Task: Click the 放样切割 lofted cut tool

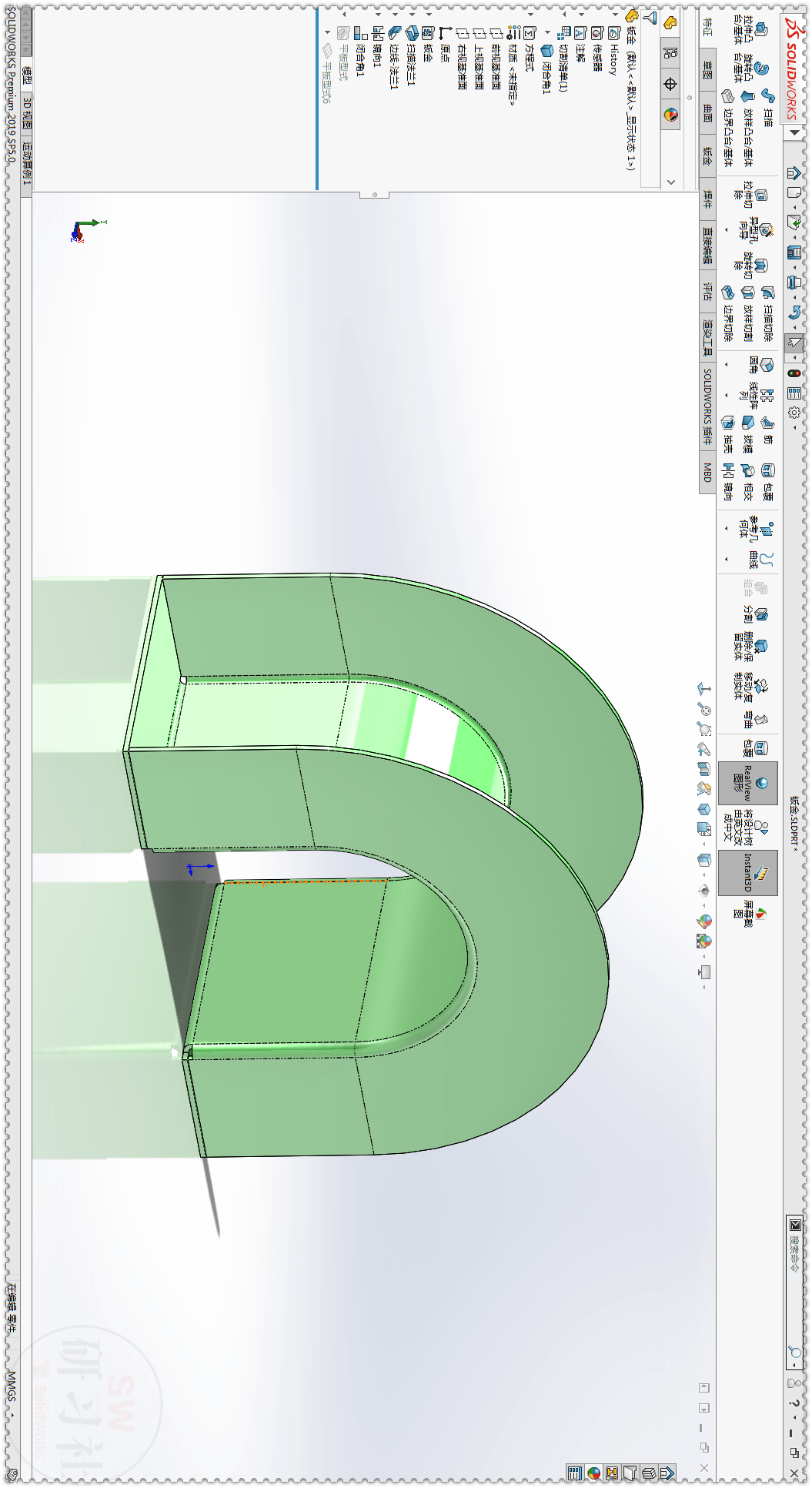Action: 747,313
